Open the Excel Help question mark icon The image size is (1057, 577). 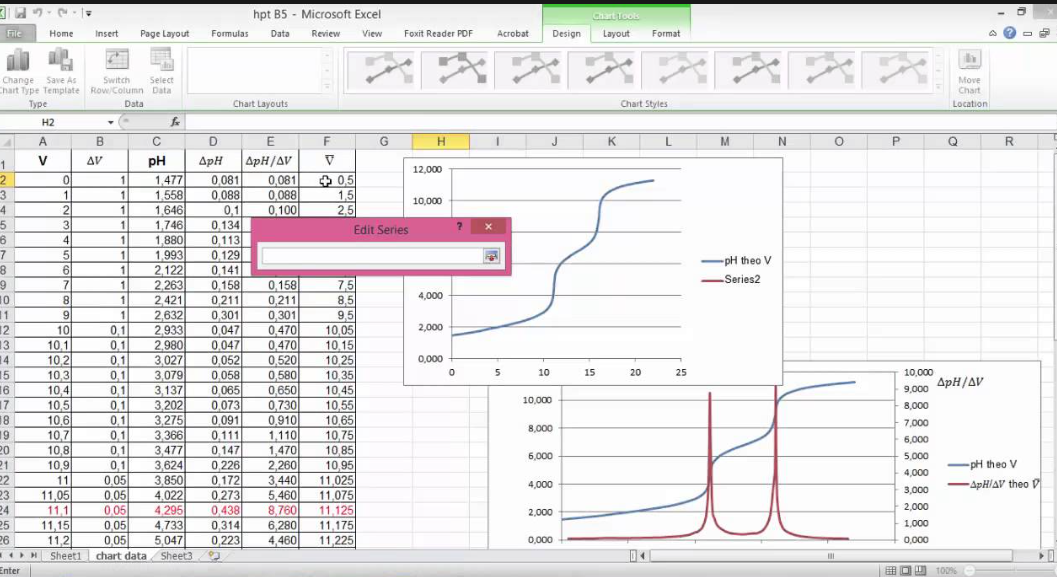pos(1009,33)
